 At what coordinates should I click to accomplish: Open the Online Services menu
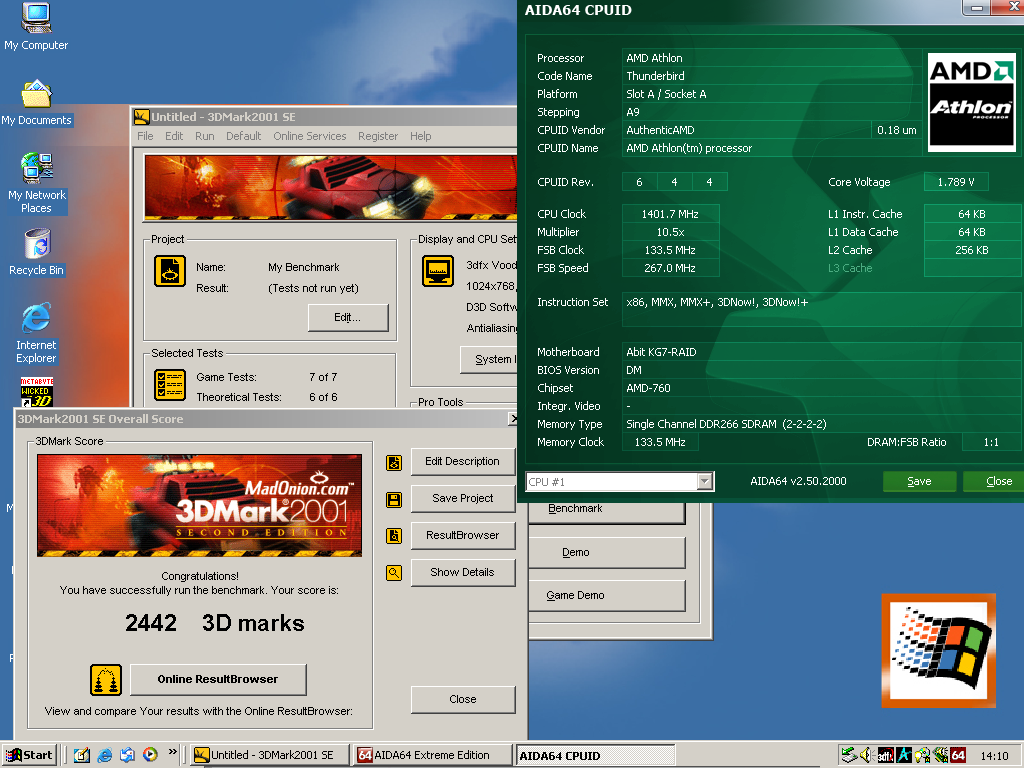[310, 136]
